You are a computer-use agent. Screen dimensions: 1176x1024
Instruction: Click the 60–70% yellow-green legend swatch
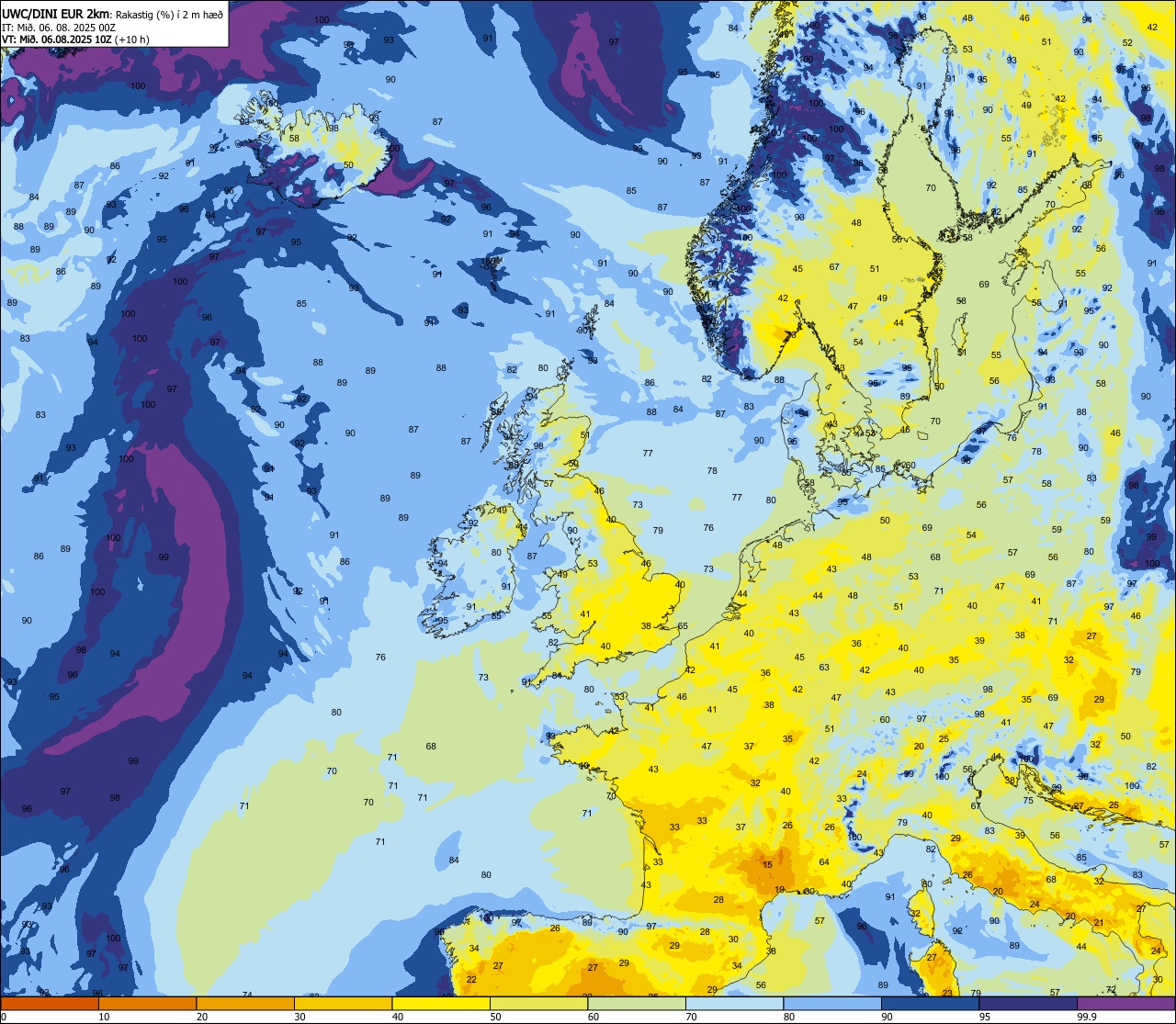pos(637,1003)
